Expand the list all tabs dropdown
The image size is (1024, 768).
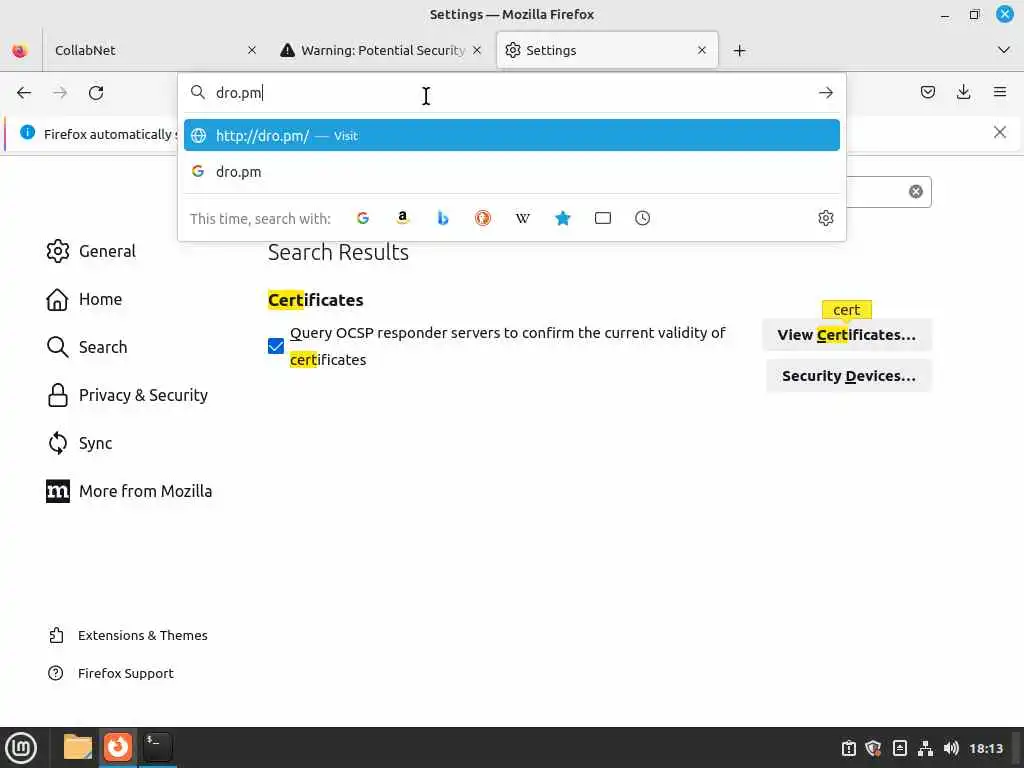coord(1004,50)
